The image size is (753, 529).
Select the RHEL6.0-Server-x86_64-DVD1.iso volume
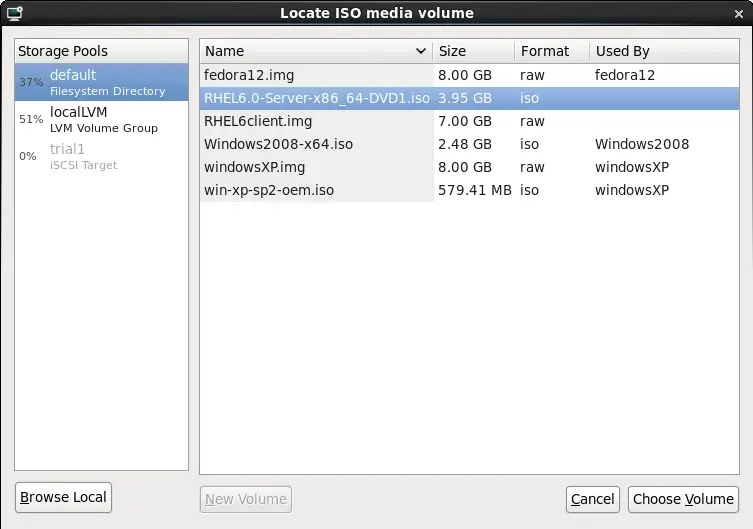pyautogui.click(x=318, y=98)
